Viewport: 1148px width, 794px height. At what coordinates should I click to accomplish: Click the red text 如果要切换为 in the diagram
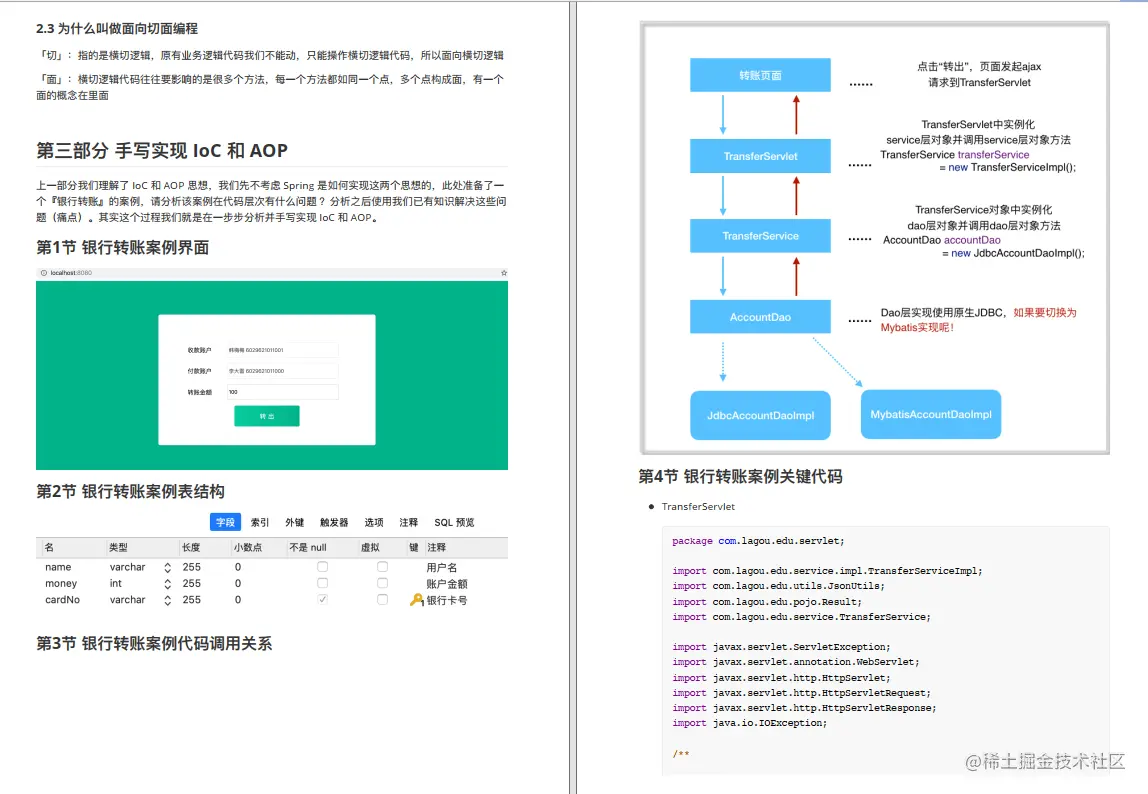tap(1045, 313)
